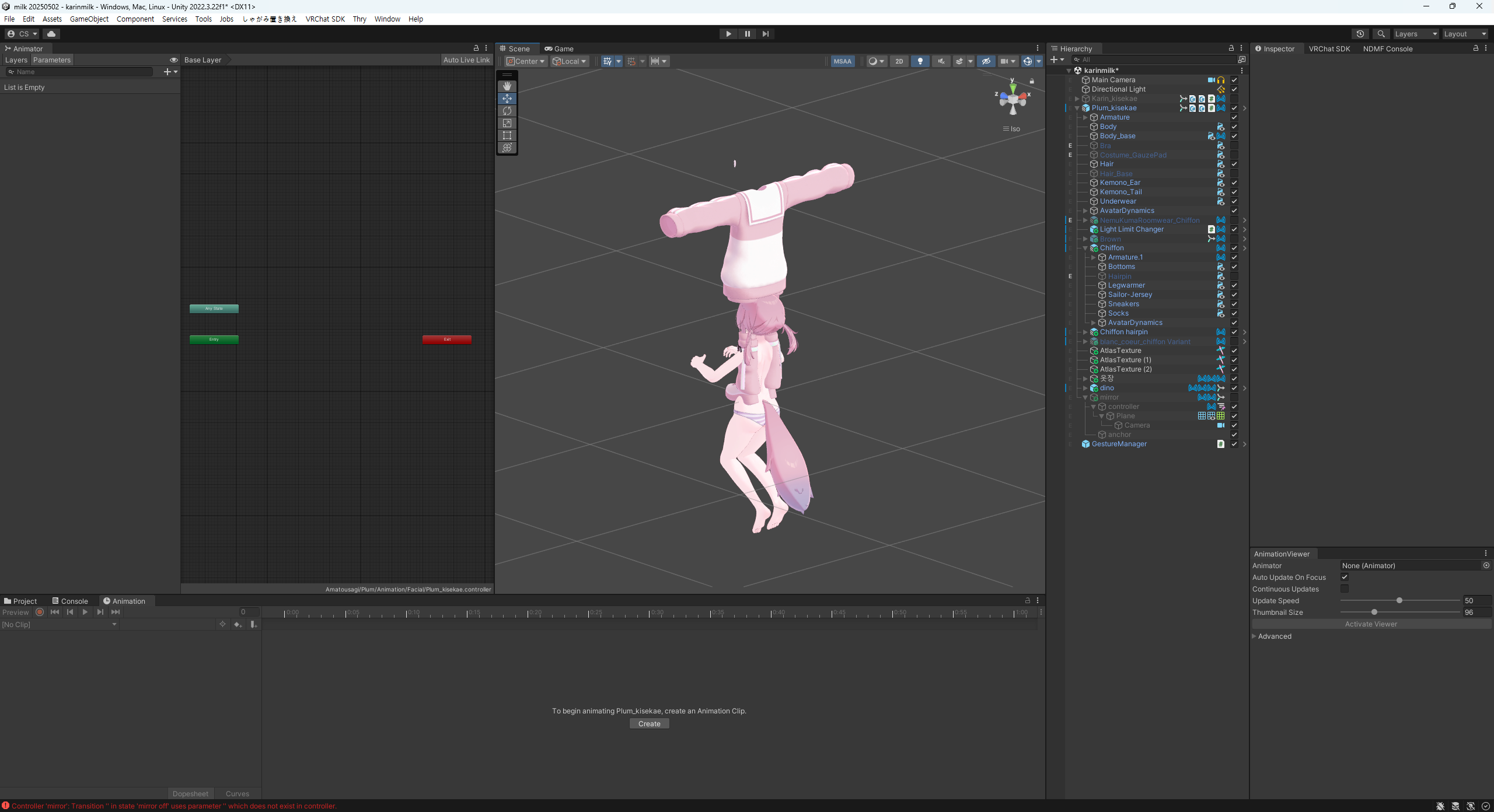
Task: Open the VRChat SDK menu
Action: (324, 19)
